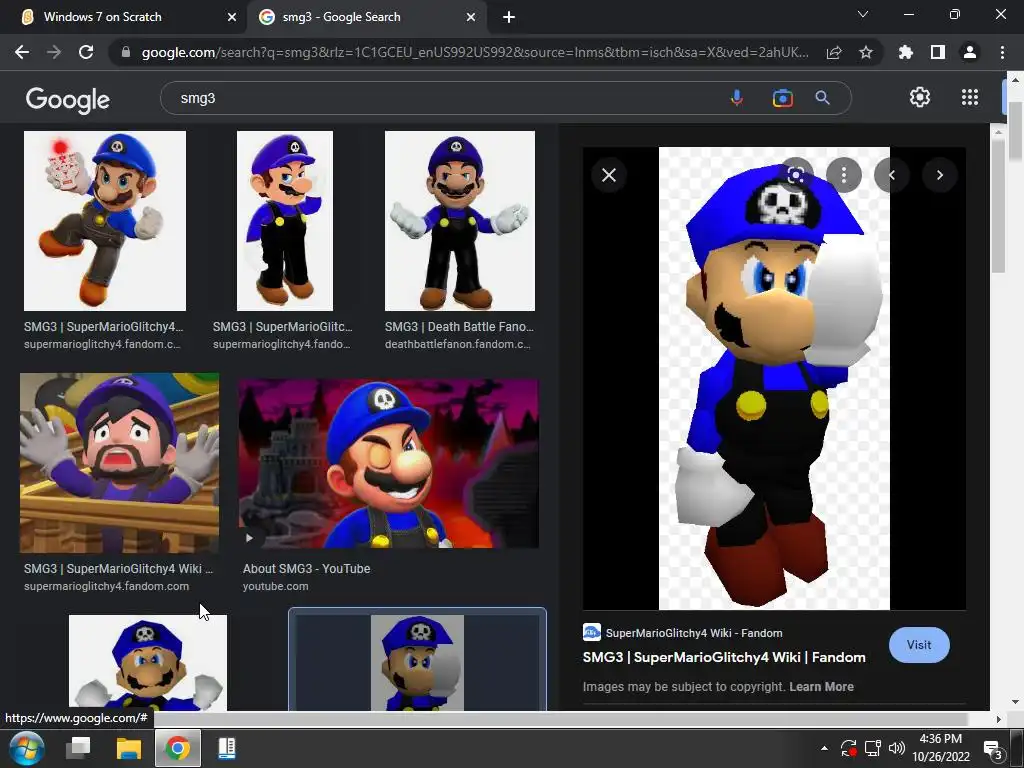Open the Google apps grid
This screenshot has height=768, width=1024.
tap(970, 97)
